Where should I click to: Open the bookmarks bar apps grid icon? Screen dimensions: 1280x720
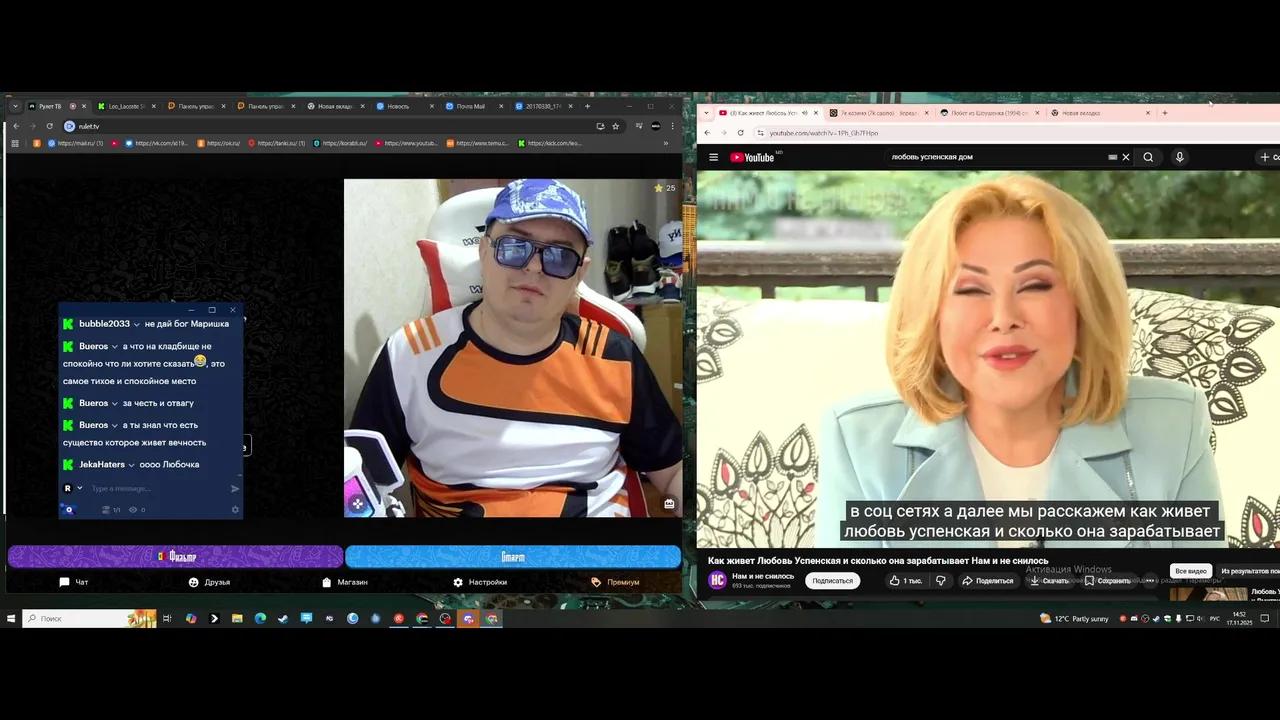15,143
